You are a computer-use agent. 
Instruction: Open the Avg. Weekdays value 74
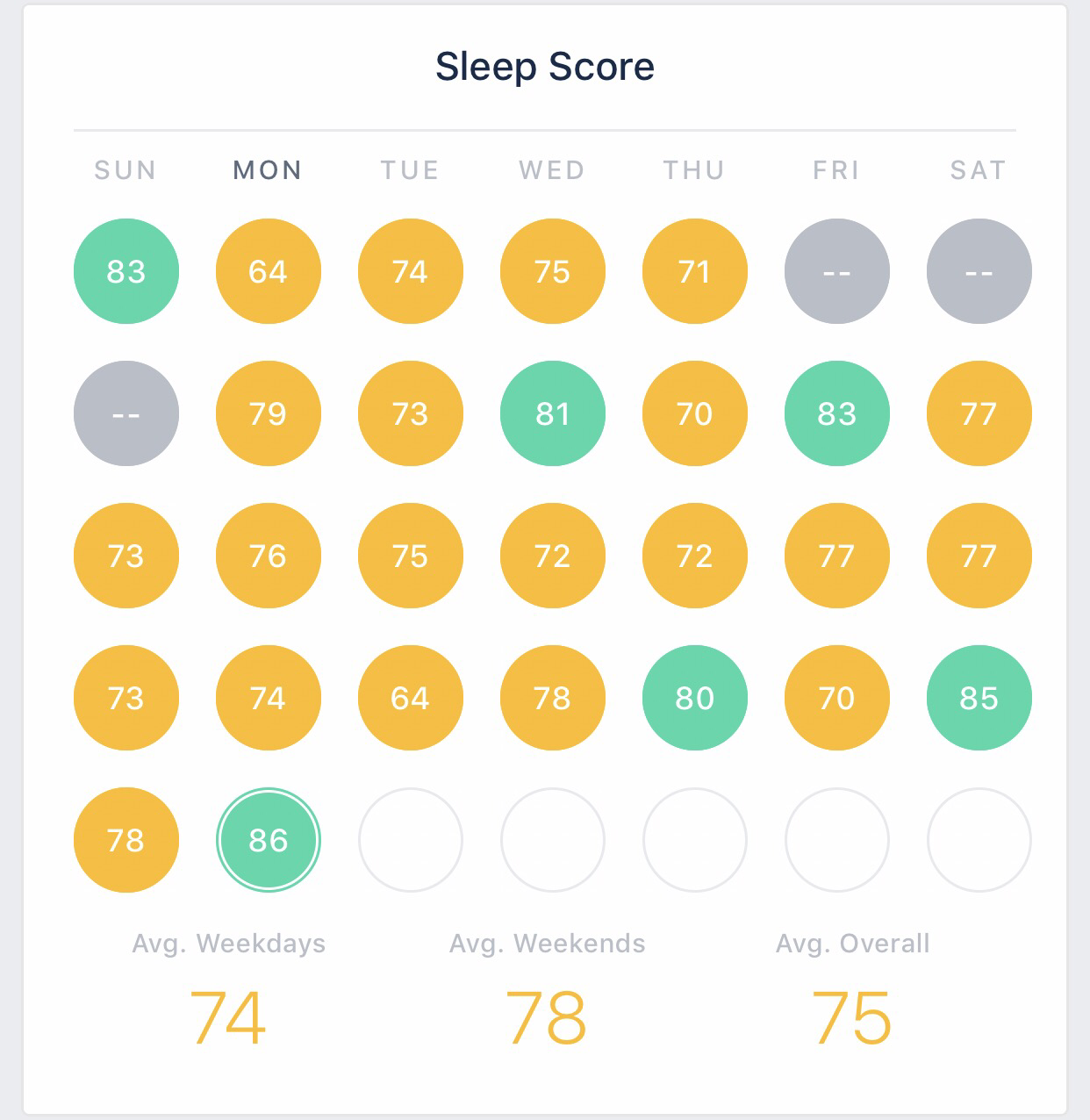tap(228, 1018)
